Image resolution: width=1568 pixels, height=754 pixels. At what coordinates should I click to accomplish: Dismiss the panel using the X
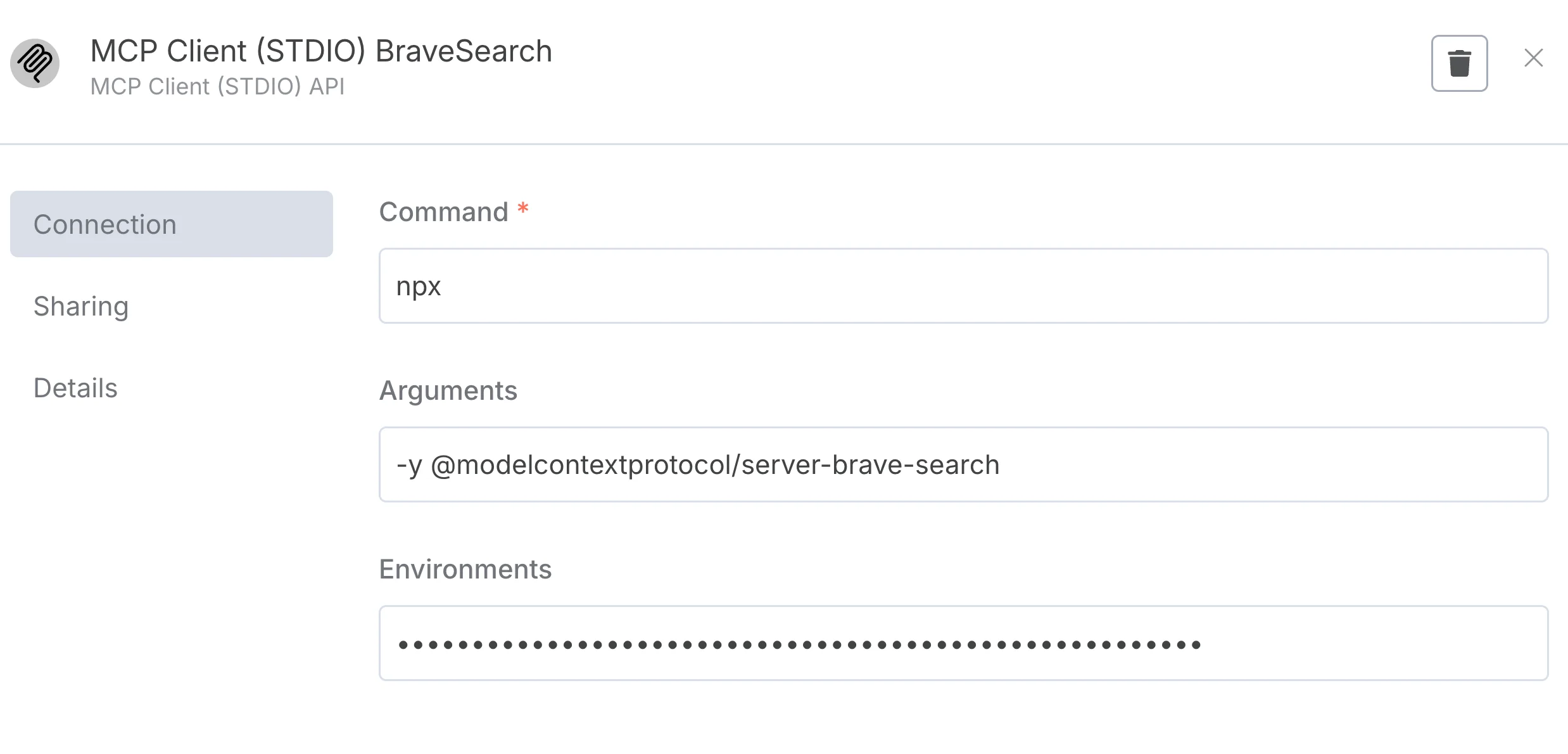pyautogui.click(x=1533, y=58)
